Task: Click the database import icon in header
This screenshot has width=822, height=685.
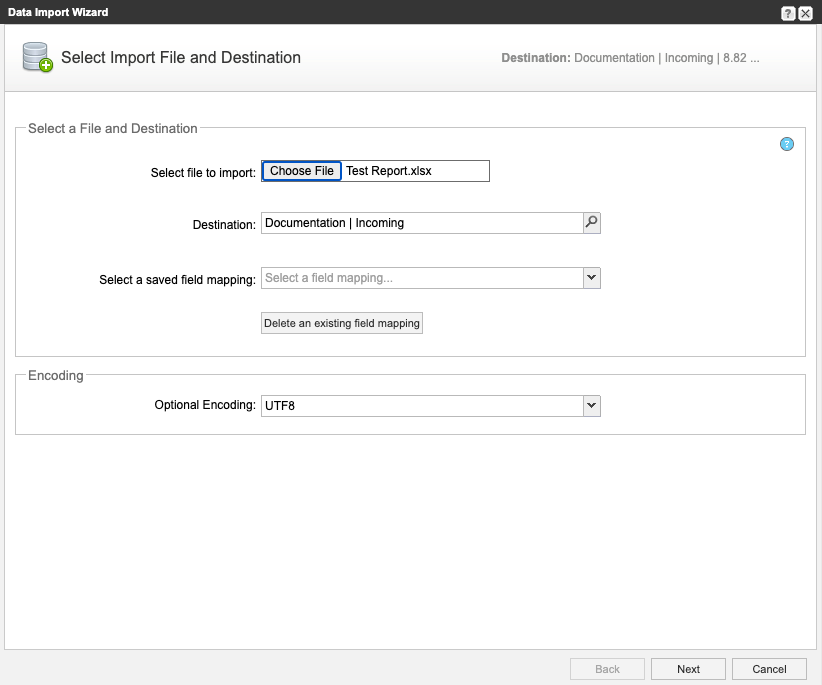Action: tap(37, 58)
